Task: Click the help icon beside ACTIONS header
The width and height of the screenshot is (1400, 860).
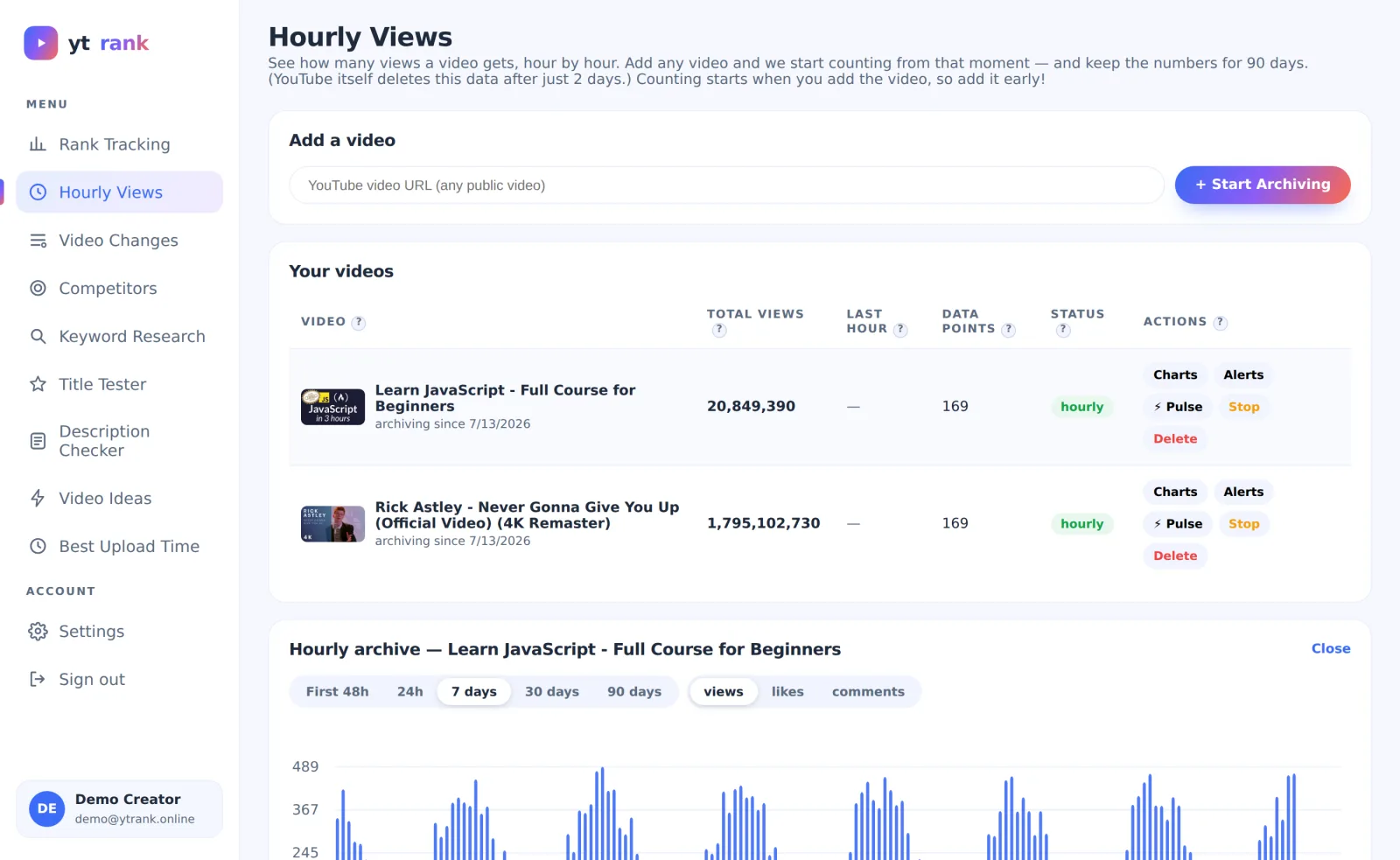Action: click(x=1220, y=323)
